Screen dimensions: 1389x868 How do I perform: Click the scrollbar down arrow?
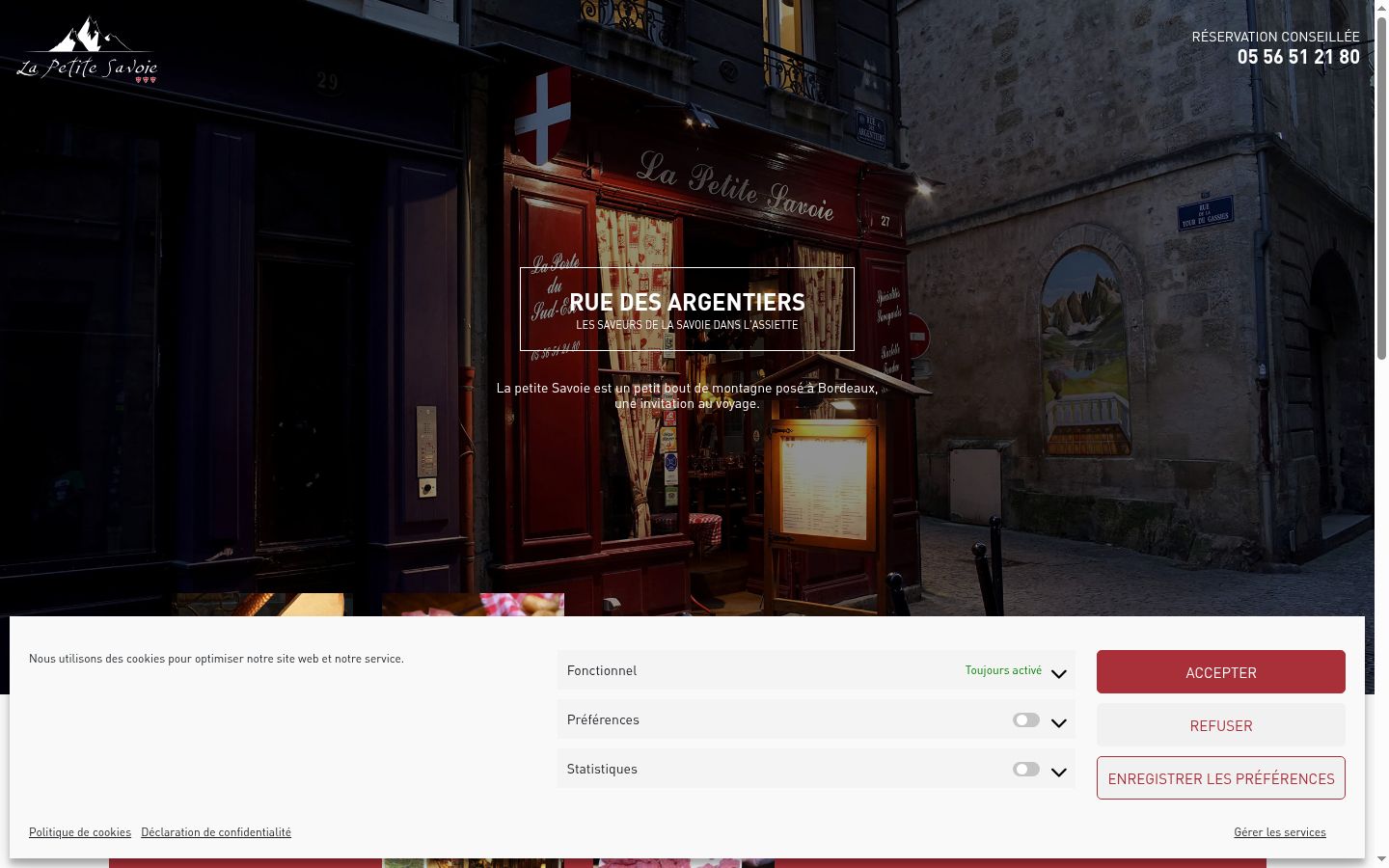tap(1381, 859)
